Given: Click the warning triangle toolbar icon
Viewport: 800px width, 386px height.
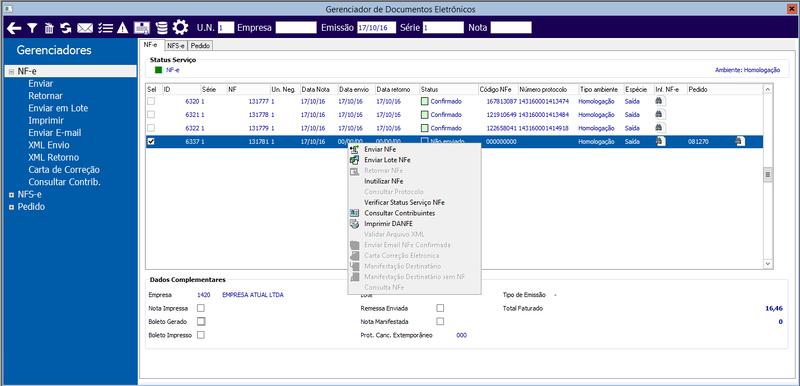Looking at the screenshot, I should pyautogui.click(x=122, y=28).
